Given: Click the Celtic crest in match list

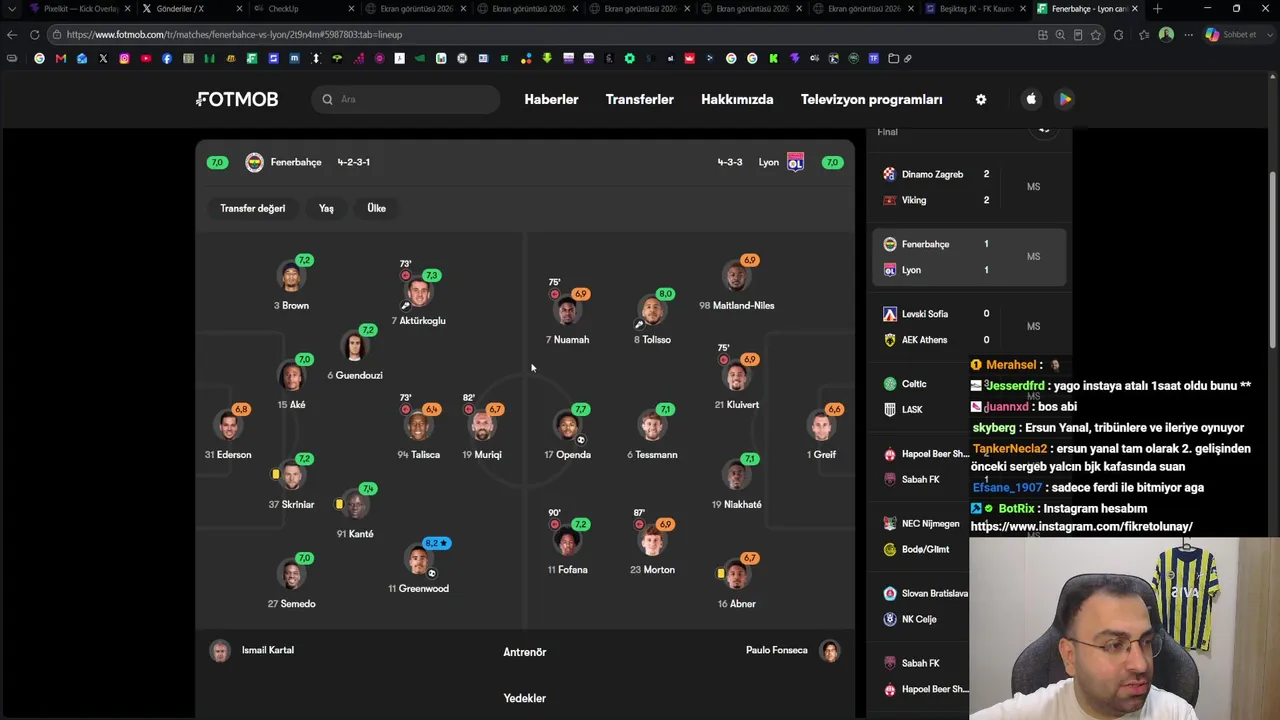Looking at the screenshot, I should 889,384.
